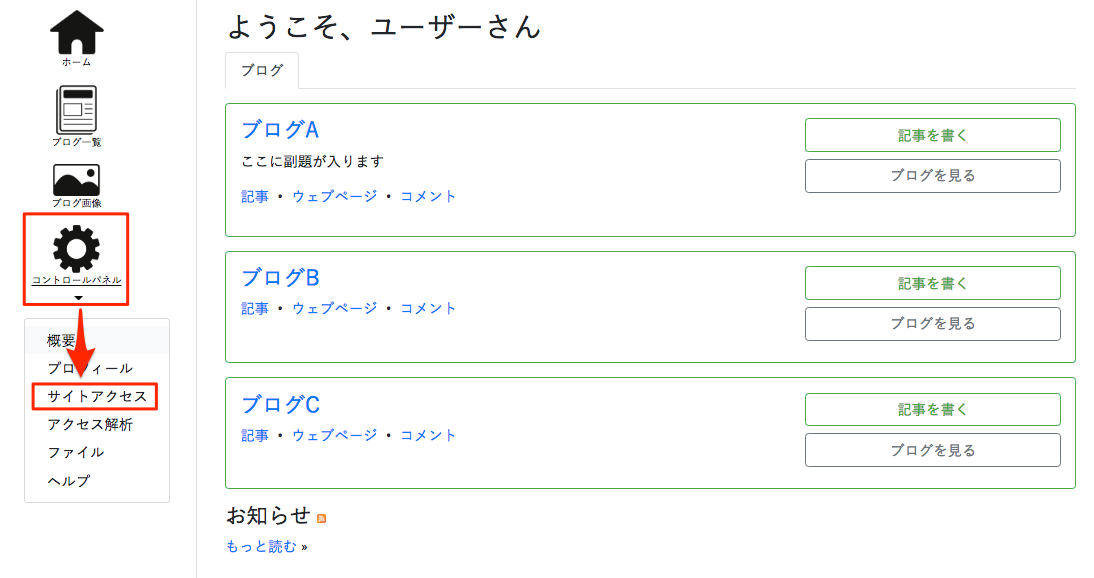Open the ブログ画像 picture icon

click(77, 180)
